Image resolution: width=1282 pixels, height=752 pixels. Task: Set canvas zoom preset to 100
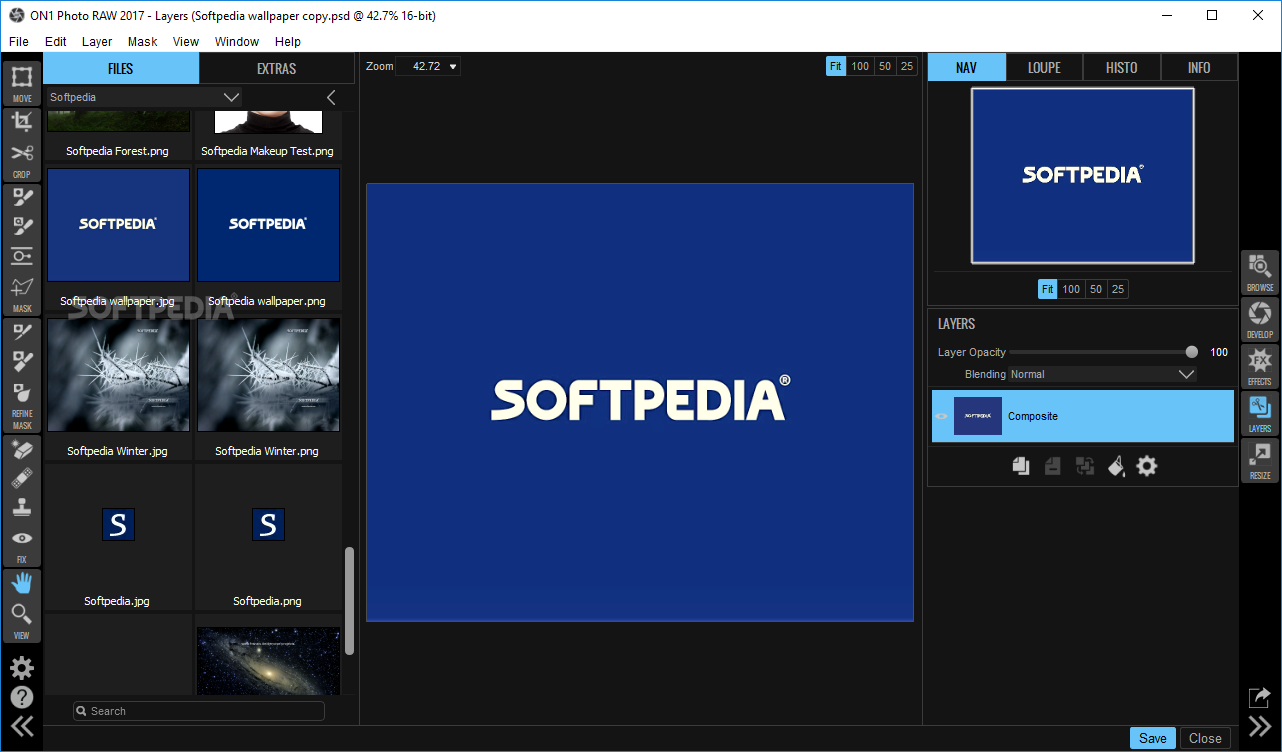click(860, 66)
